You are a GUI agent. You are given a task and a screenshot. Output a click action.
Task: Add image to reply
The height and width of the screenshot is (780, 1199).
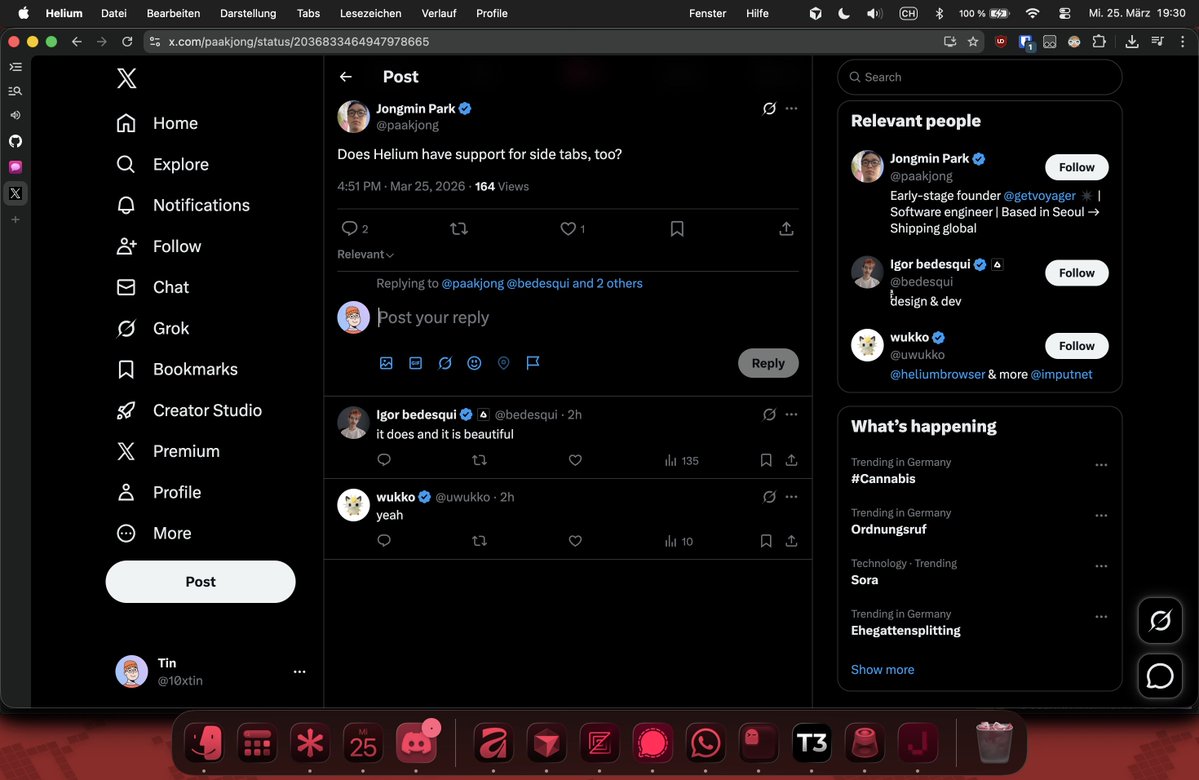pos(386,363)
